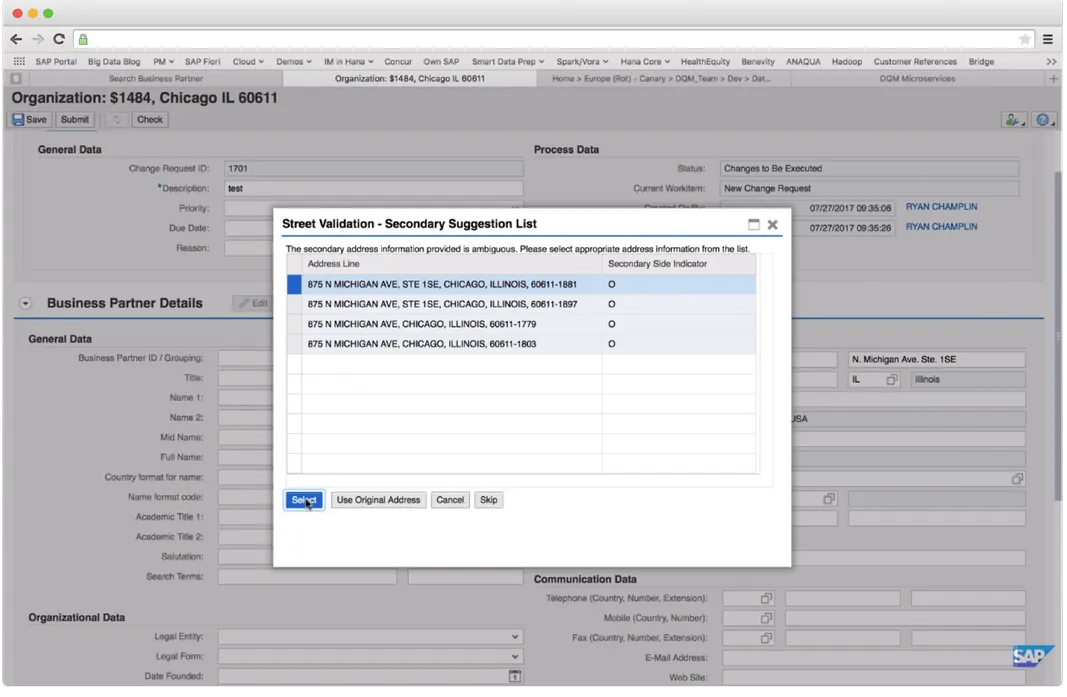Open the Legal Form dropdown
Viewport: 1067px width, 697px height.
click(x=514, y=656)
